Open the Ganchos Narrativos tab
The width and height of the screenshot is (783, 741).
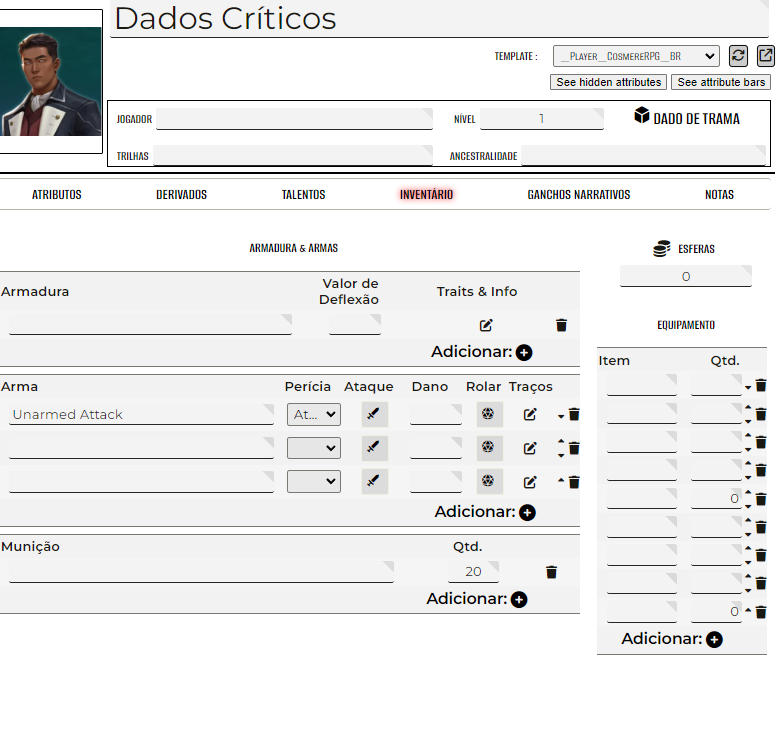coord(579,195)
